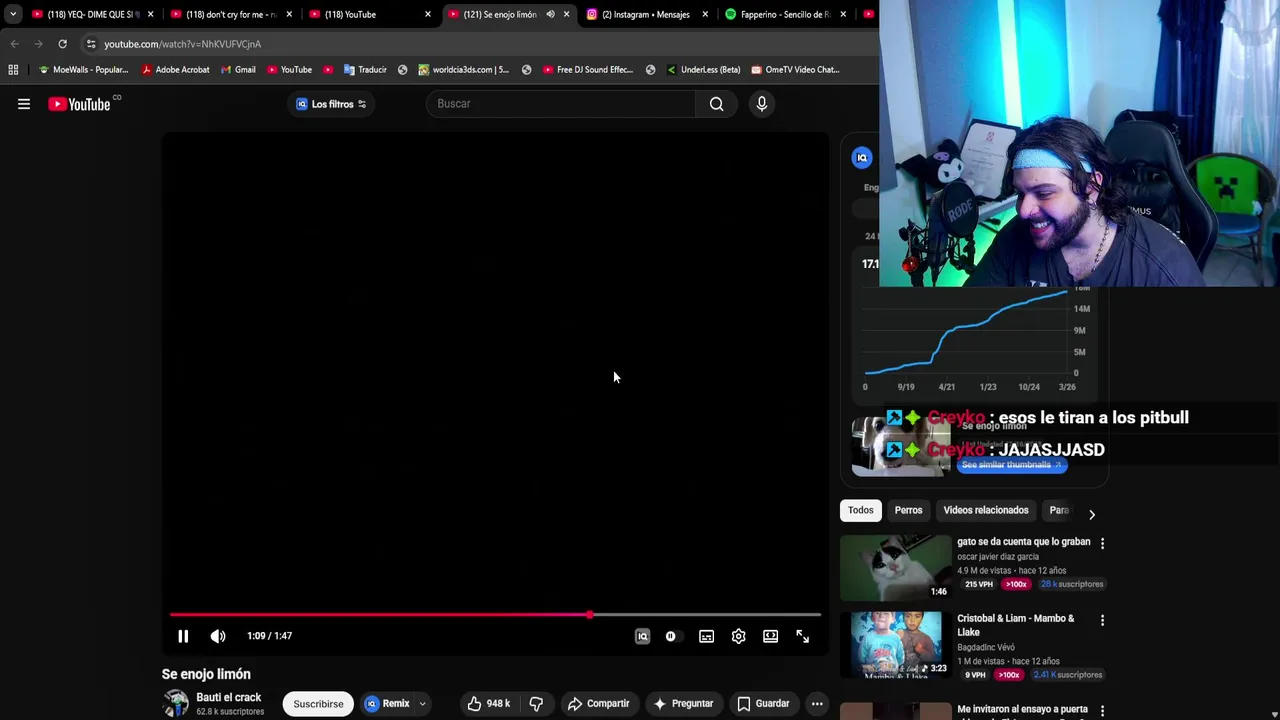This screenshot has width=1280, height=720.
Task: Subscribe using the Suscribirse button
Action: click(318, 704)
